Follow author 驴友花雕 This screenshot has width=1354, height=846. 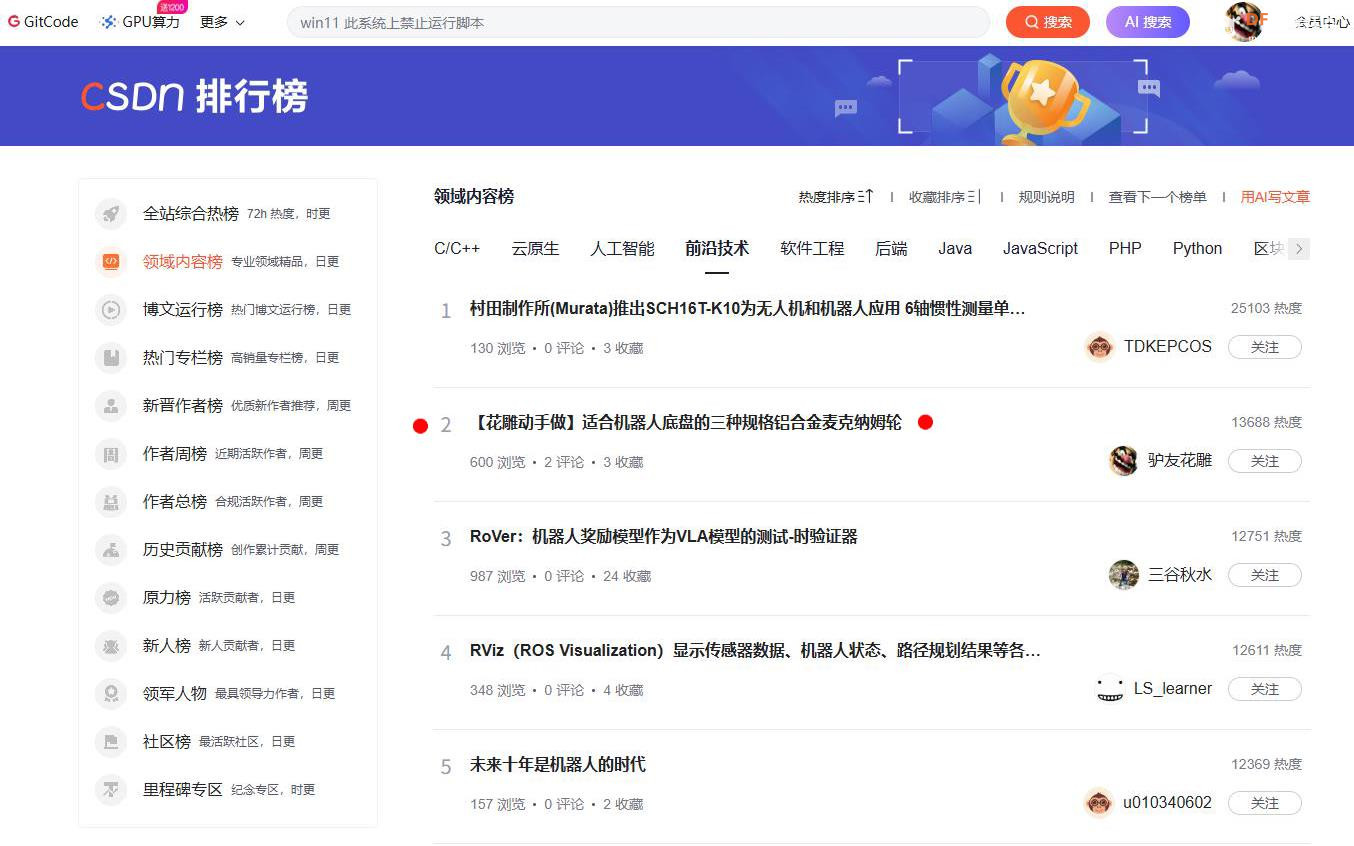point(1264,461)
